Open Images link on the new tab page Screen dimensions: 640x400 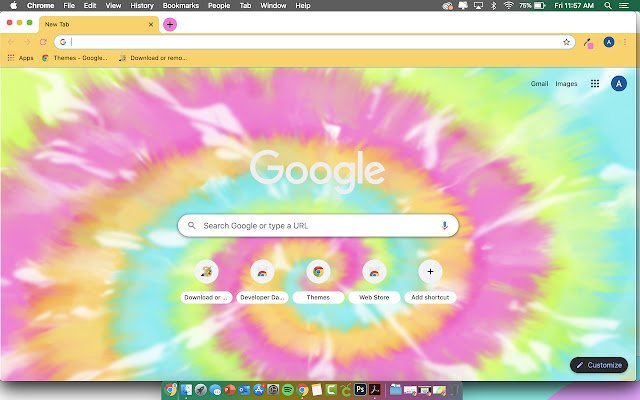click(566, 84)
